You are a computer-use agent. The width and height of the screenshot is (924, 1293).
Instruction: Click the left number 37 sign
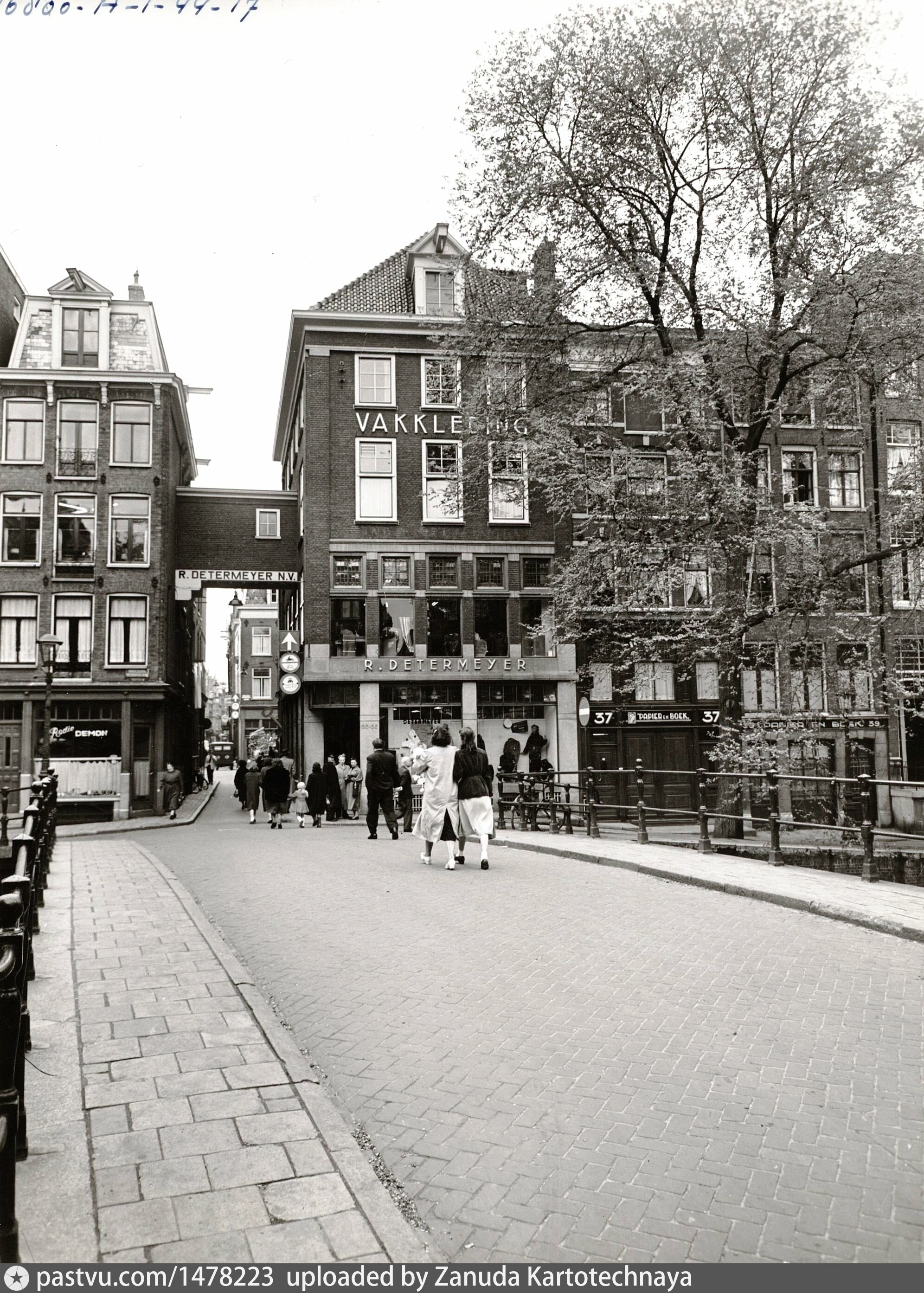pyautogui.click(x=603, y=718)
